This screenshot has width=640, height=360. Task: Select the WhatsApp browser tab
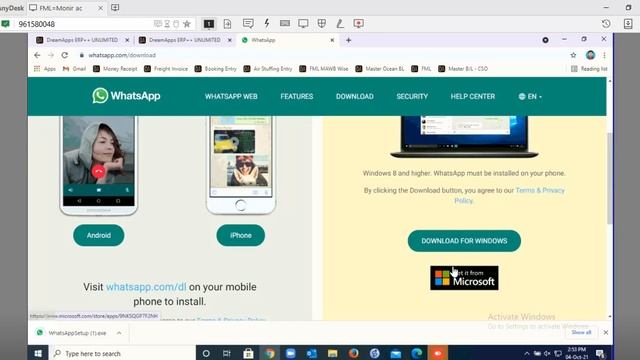[x=286, y=40]
